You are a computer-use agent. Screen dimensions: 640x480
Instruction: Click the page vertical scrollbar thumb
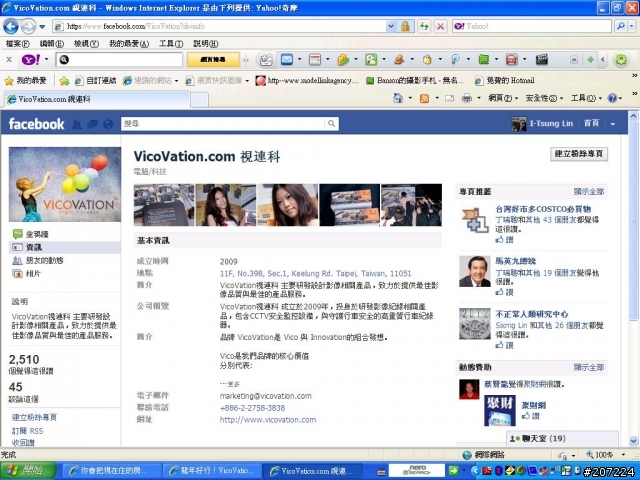[x=633, y=221]
